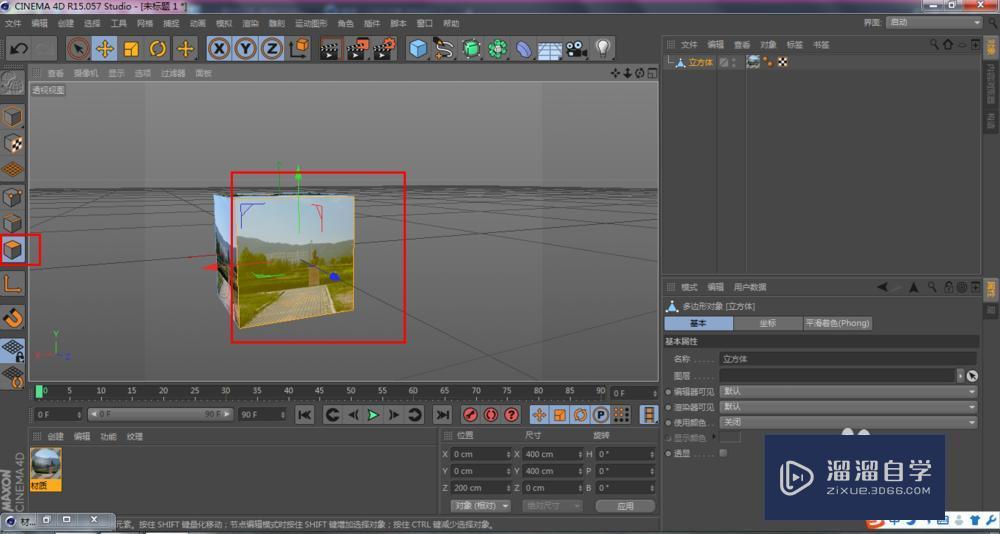Enable the 透显 (X-ray) checkbox
The image size is (1000, 534).
tap(723, 453)
